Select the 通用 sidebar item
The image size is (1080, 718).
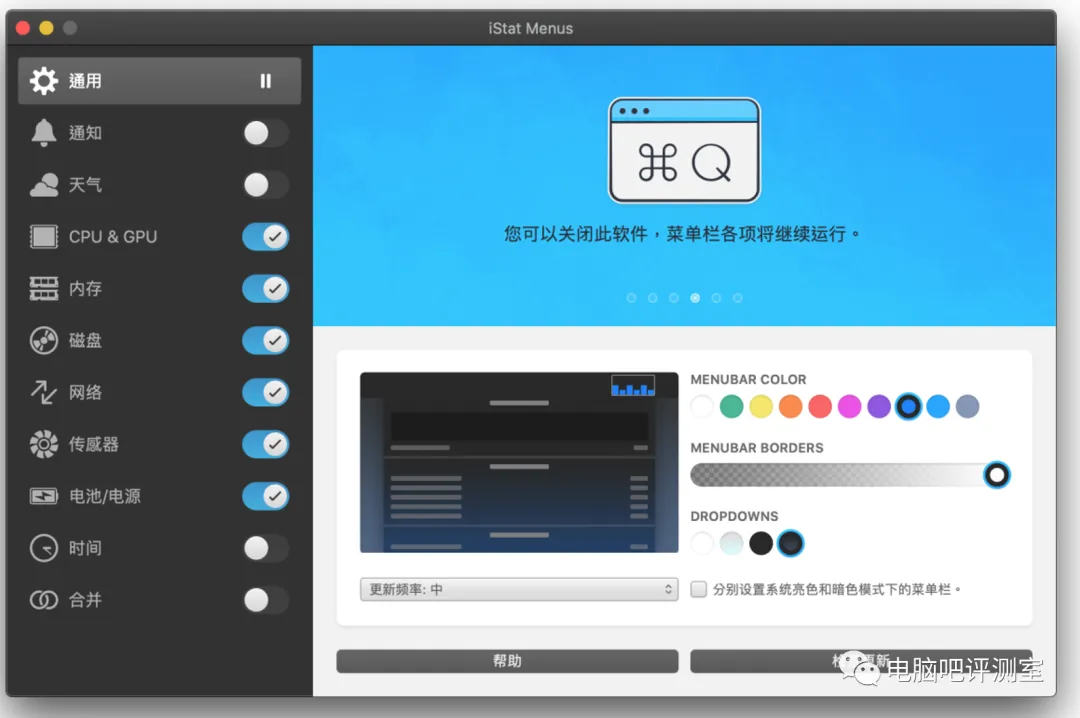click(159, 81)
